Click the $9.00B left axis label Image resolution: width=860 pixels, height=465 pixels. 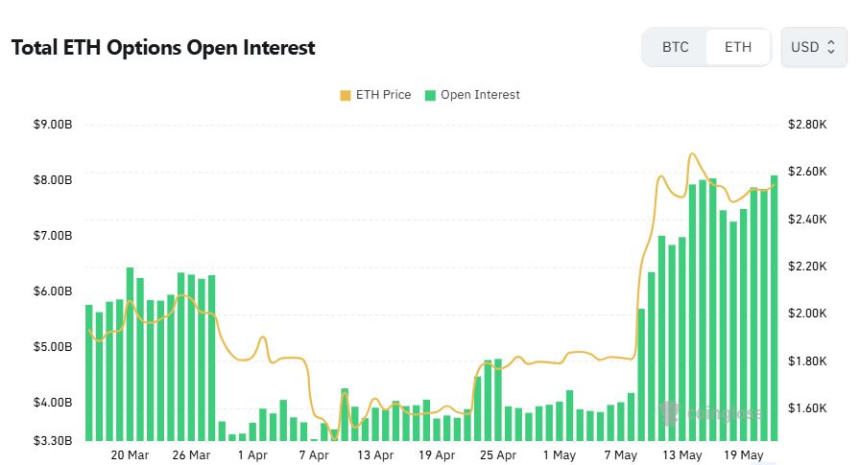(x=53, y=124)
